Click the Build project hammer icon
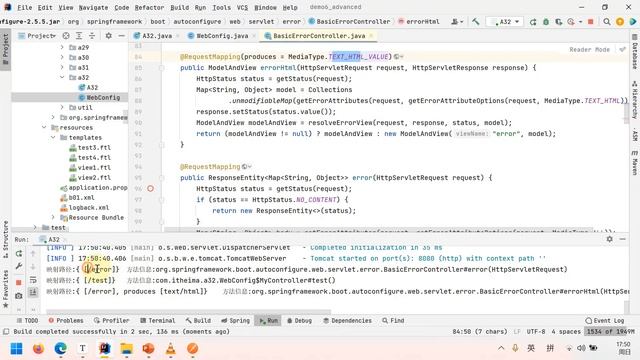This screenshot has height=360, width=640. (x=476, y=22)
